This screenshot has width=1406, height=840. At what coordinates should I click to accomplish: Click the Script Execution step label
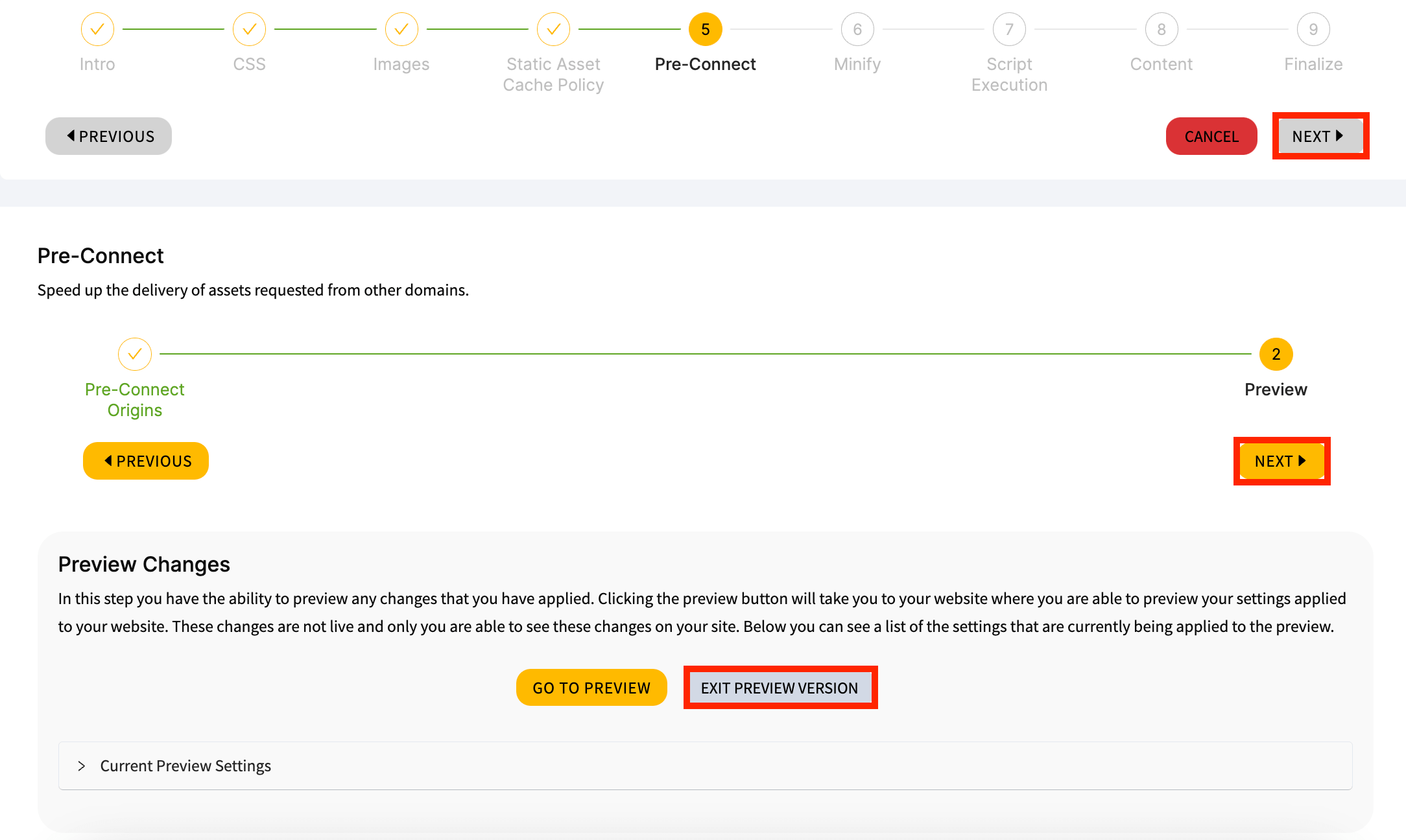pos(1009,75)
